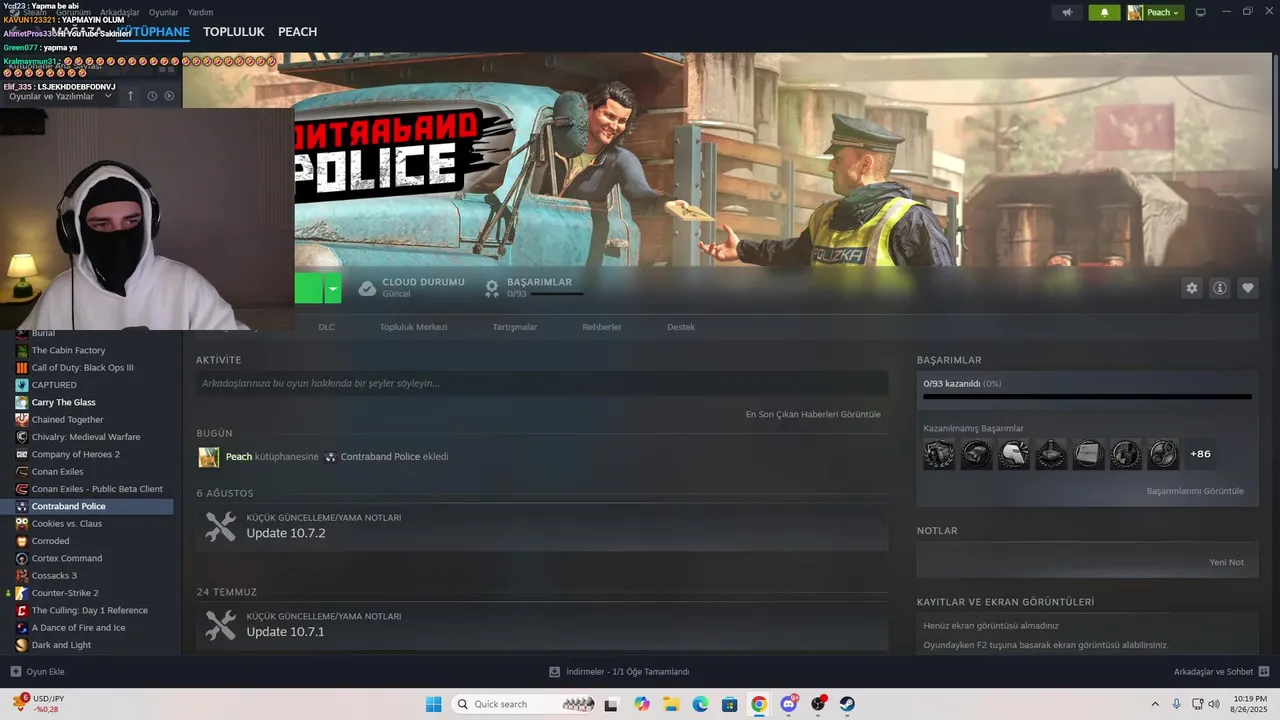Click Başarımlarımı Görüntüle link

[1195, 491]
